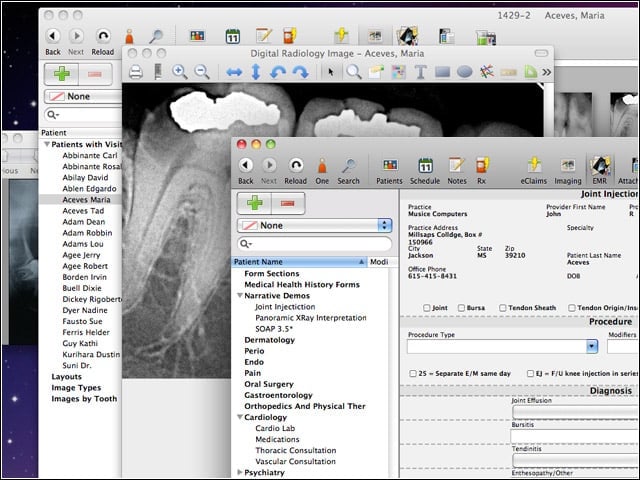
Task: Click Reload icon in back window toolbar
Action: point(103,36)
